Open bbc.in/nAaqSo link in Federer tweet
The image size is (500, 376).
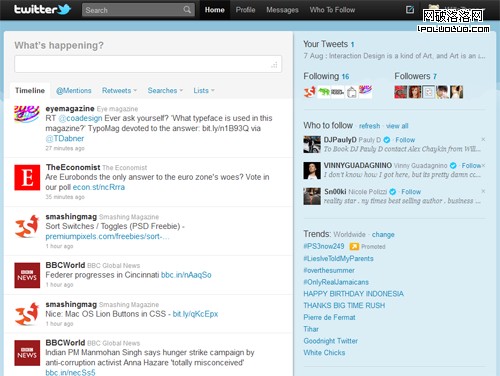click(x=186, y=275)
